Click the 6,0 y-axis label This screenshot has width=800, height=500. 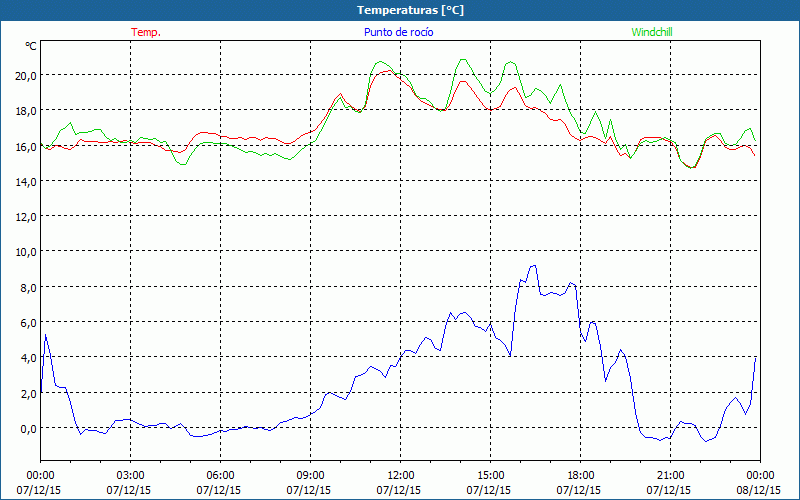click(x=29, y=322)
